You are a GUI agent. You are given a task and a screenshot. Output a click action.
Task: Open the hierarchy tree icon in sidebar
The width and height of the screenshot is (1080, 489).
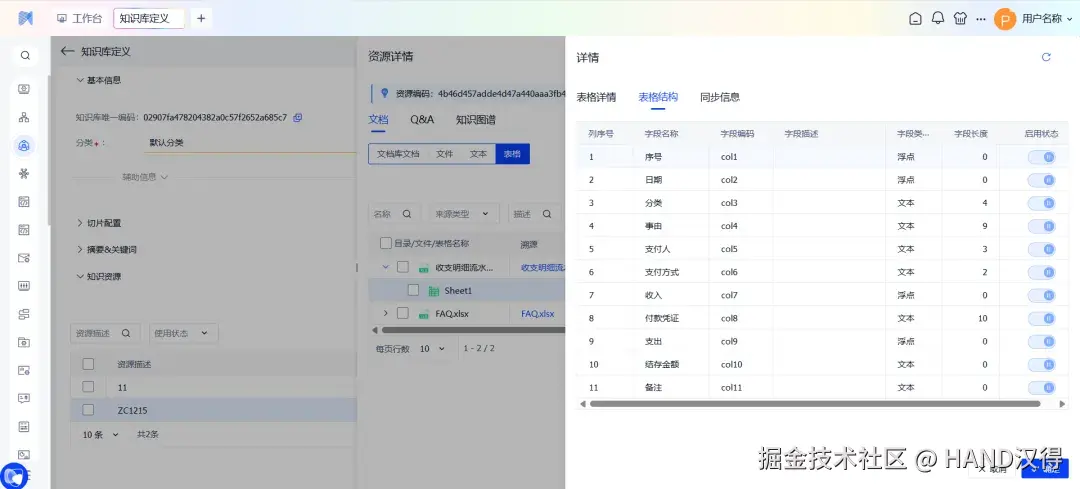[24, 117]
